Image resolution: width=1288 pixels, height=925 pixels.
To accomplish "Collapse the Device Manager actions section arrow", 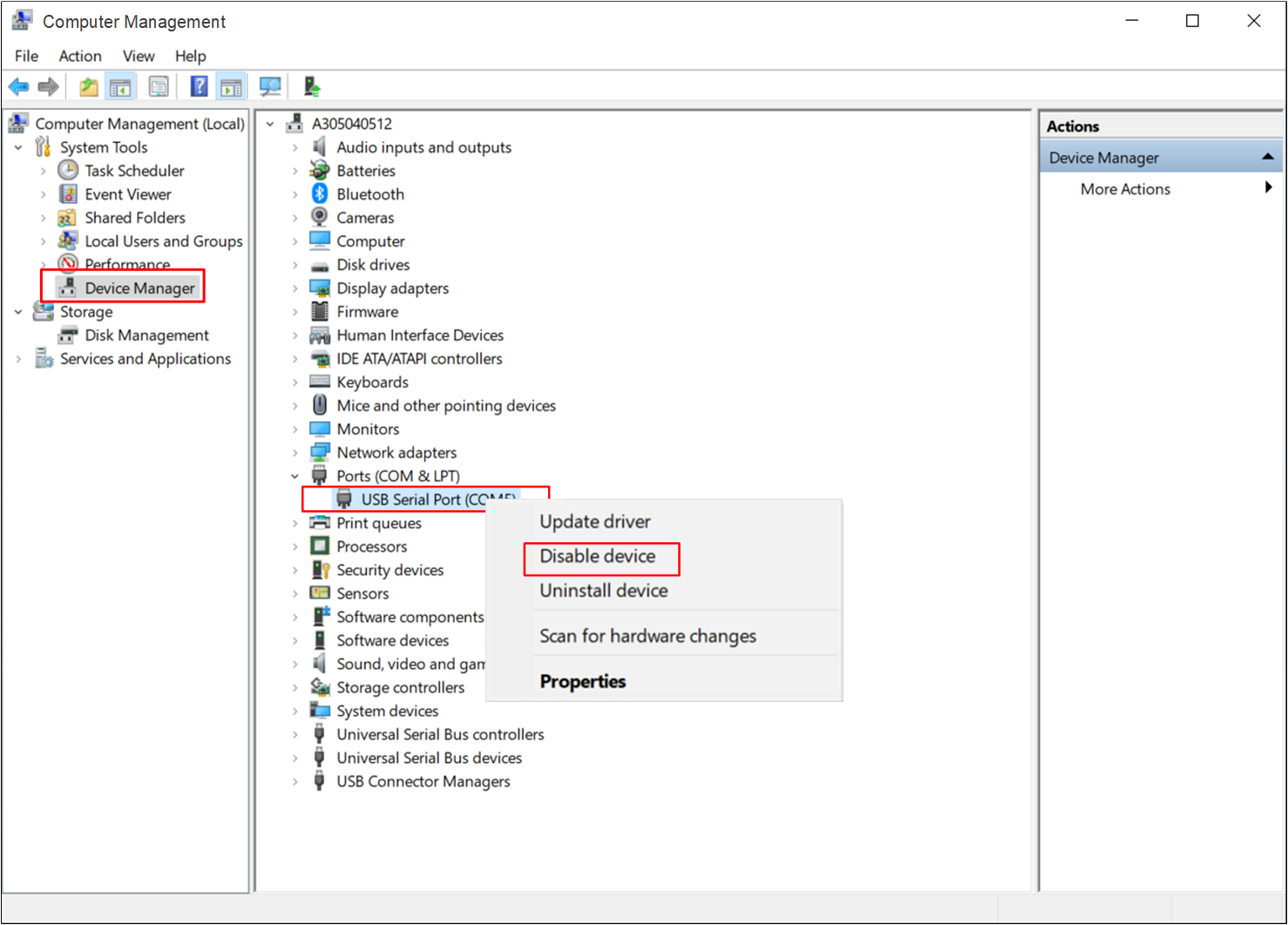I will click(x=1267, y=157).
